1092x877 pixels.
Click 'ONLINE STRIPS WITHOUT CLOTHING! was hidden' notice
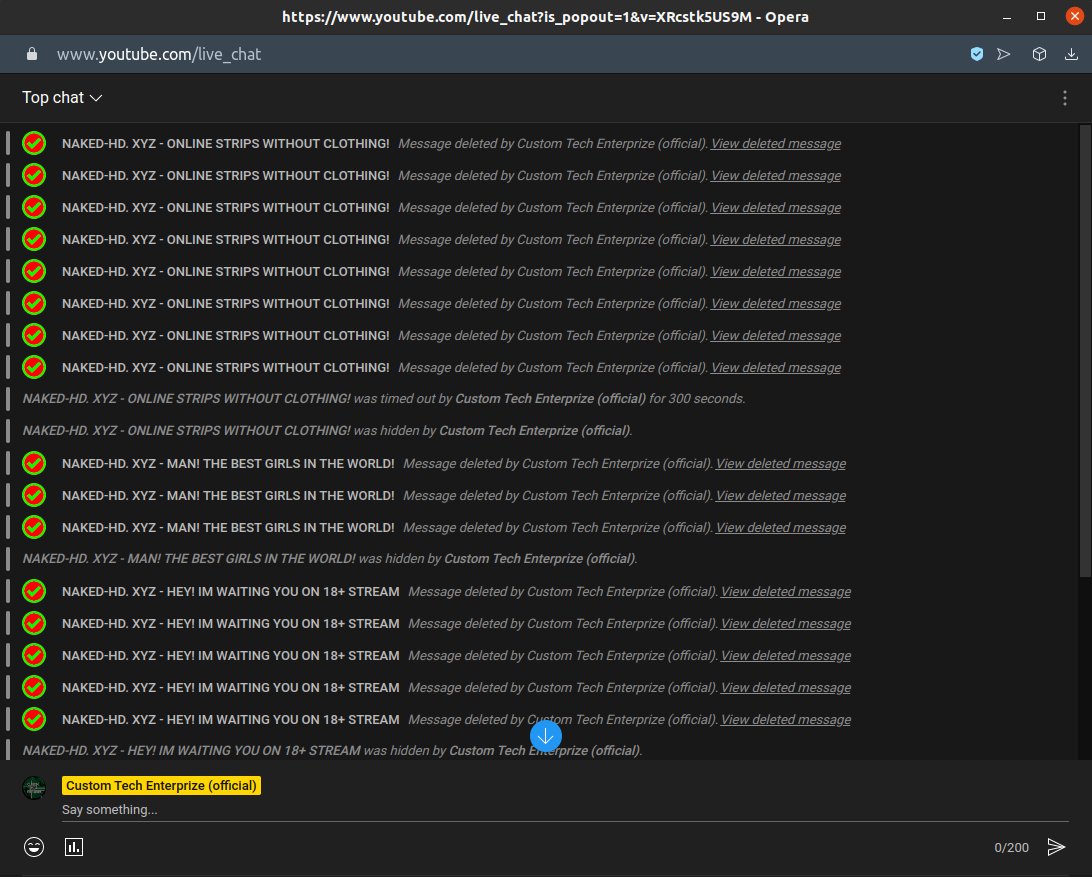click(x=327, y=431)
